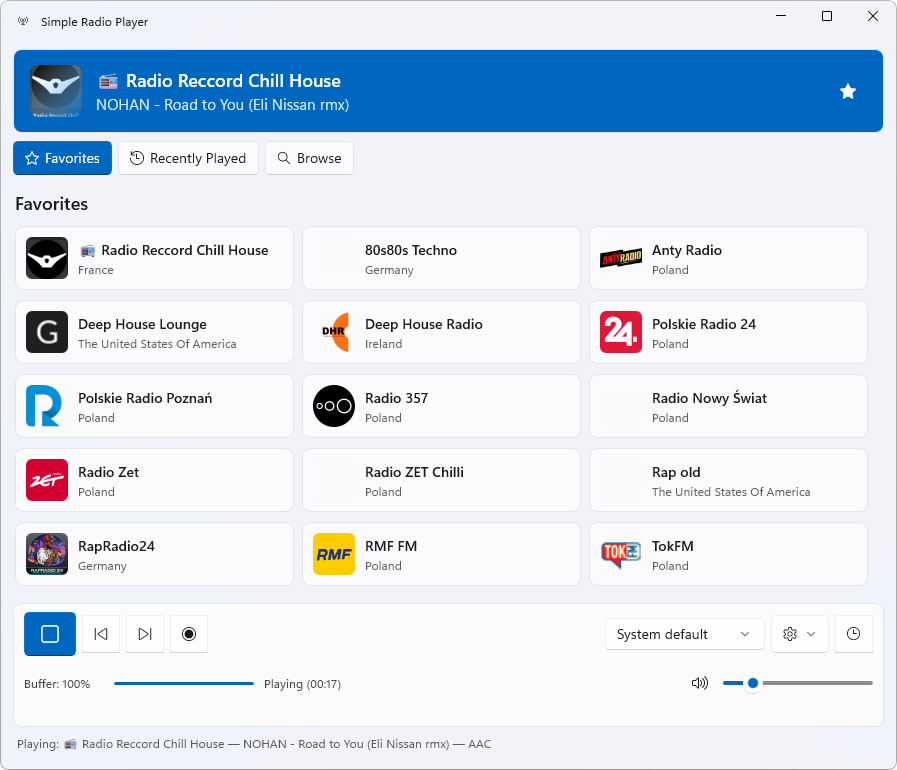897x770 pixels.
Task: Click Radio Reccord bird logo in favorites
Action: [x=47, y=258]
